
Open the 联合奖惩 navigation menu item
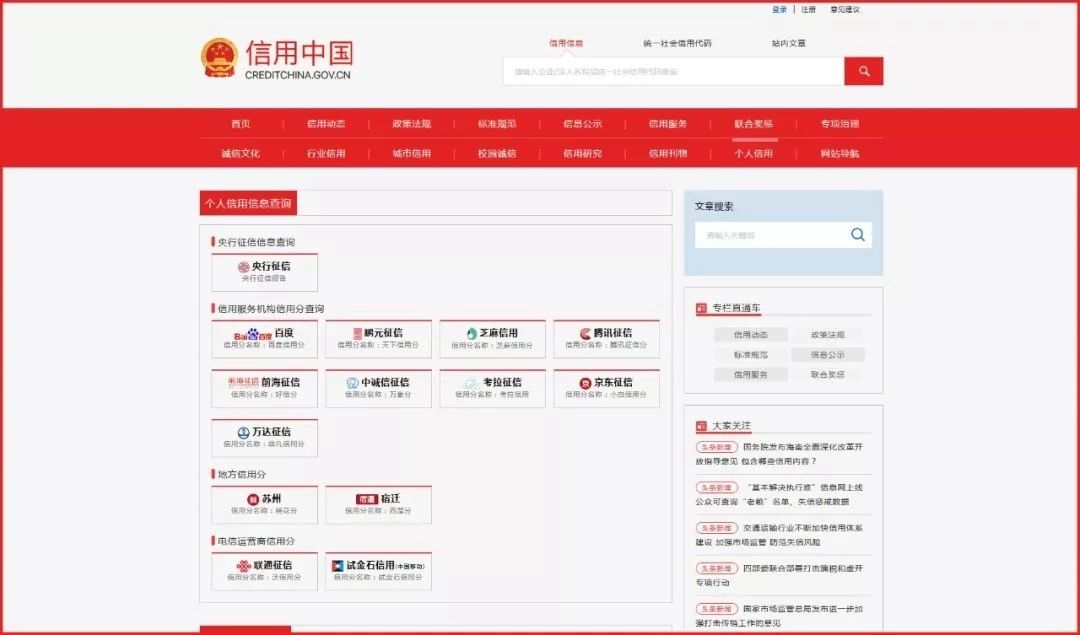[x=753, y=124]
